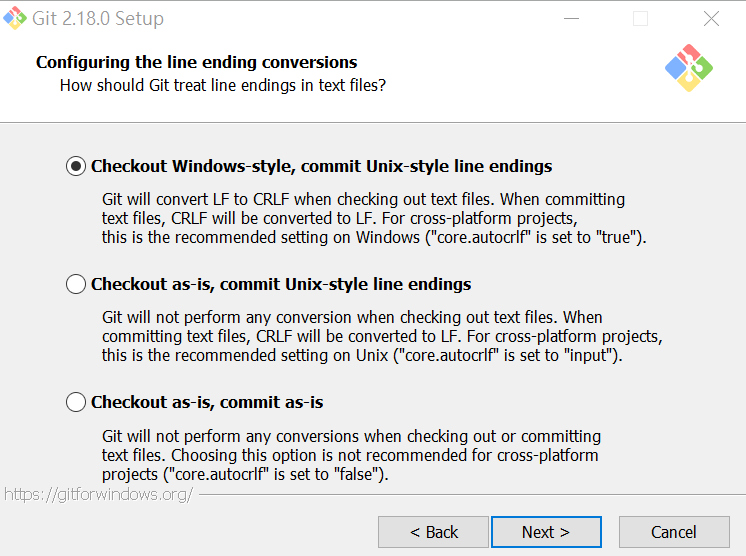Cancel the Git setup
Screen dimensions: 746x556
tap(673, 532)
